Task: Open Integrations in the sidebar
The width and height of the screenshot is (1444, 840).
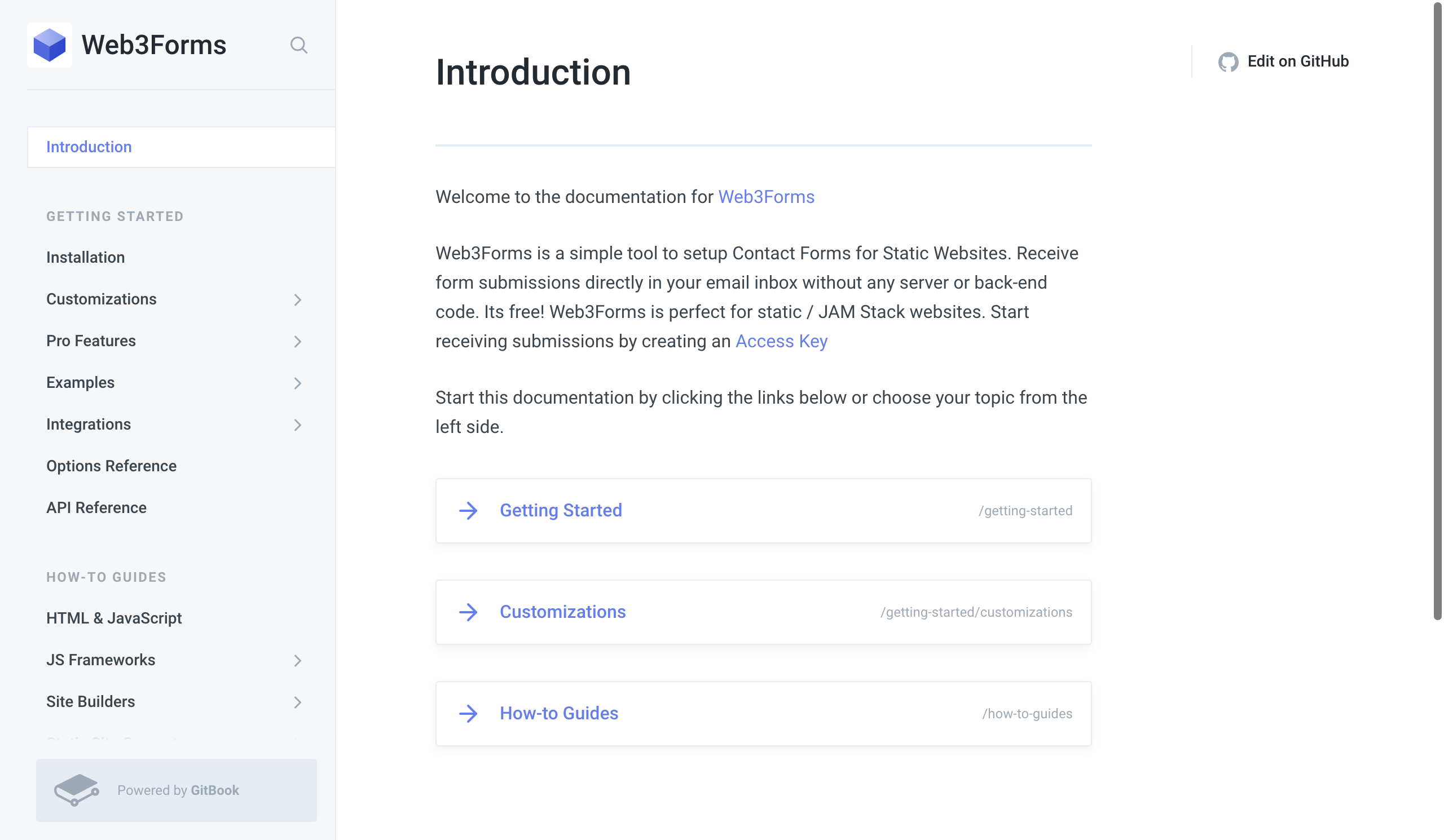Action: coord(89,425)
